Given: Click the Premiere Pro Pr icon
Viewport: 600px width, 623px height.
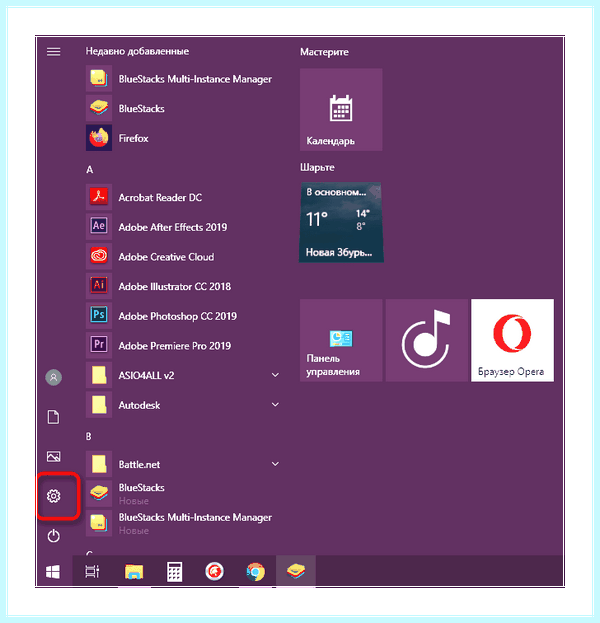Looking at the screenshot, I should [99, 345].
